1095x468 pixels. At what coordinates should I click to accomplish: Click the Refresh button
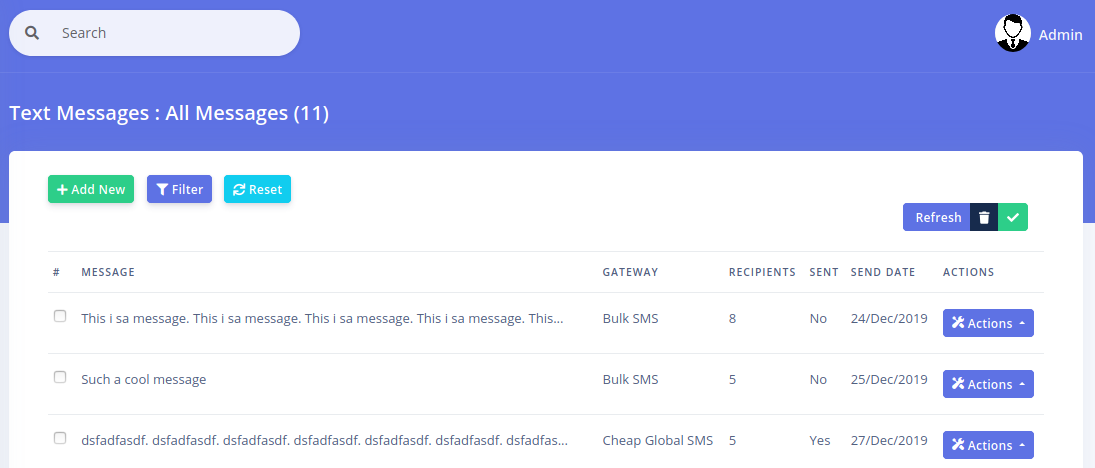(x=937, y=217)
